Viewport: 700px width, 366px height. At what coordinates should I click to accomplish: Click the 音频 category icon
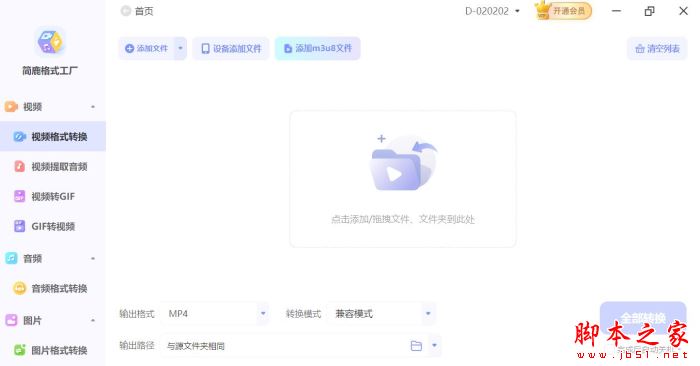[x=11, y=258]
